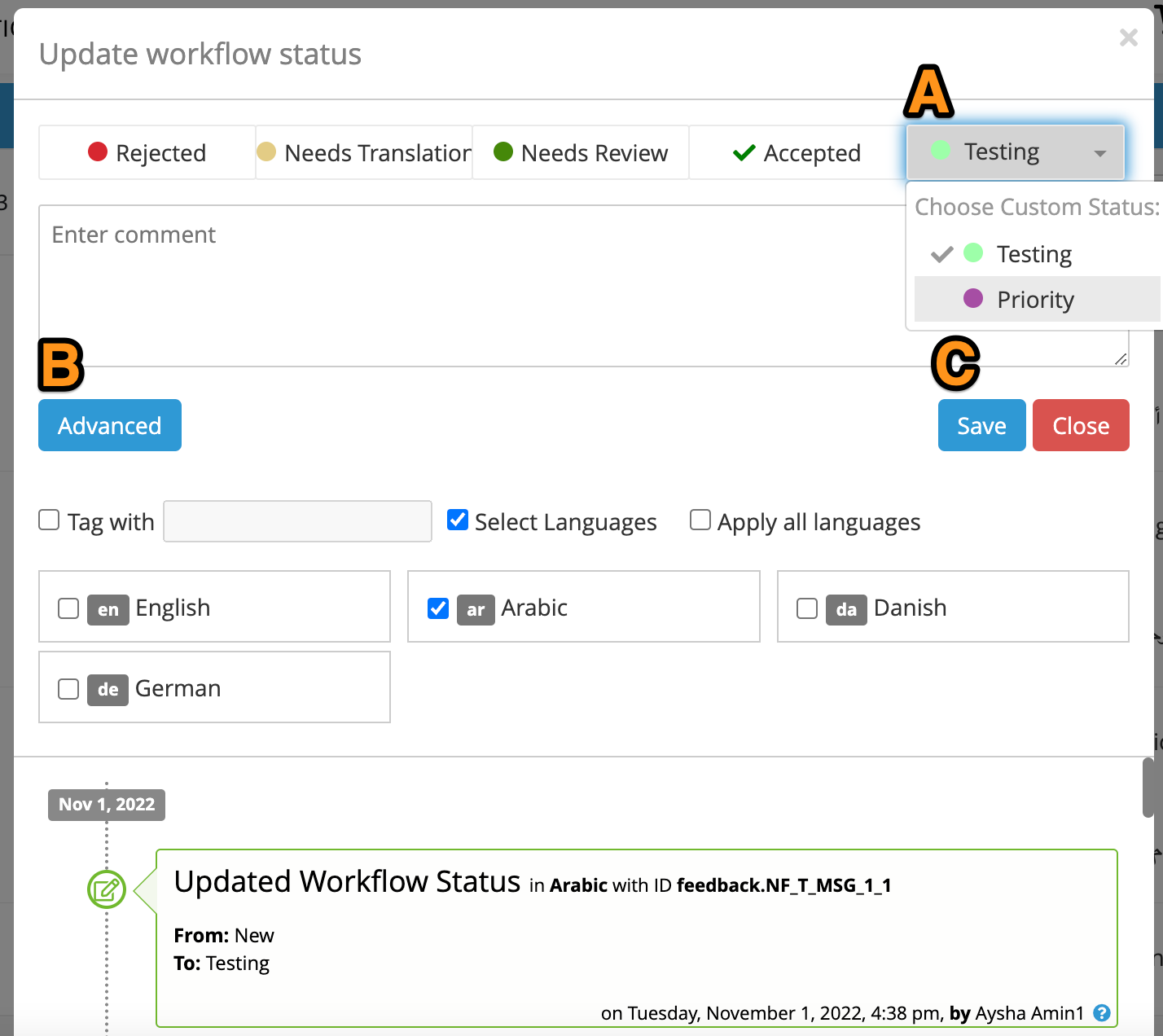Click the red Rejected status dot icon
Image resolution: width=1163 pixels, height=1036 pixels.
click(x=99, y=152)
